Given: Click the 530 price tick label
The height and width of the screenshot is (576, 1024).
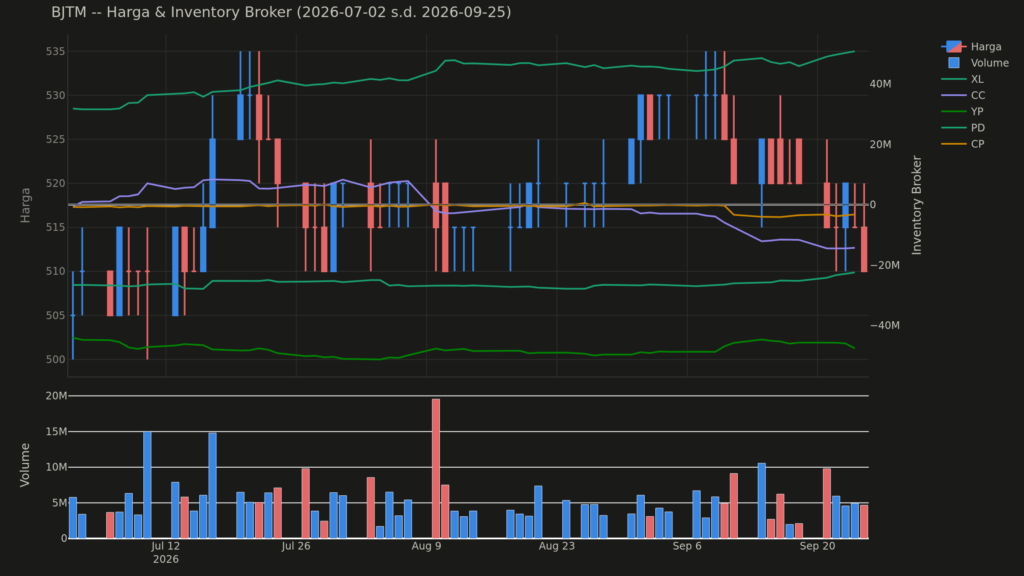Looking at the screenshot, I should tap(56, 95).
